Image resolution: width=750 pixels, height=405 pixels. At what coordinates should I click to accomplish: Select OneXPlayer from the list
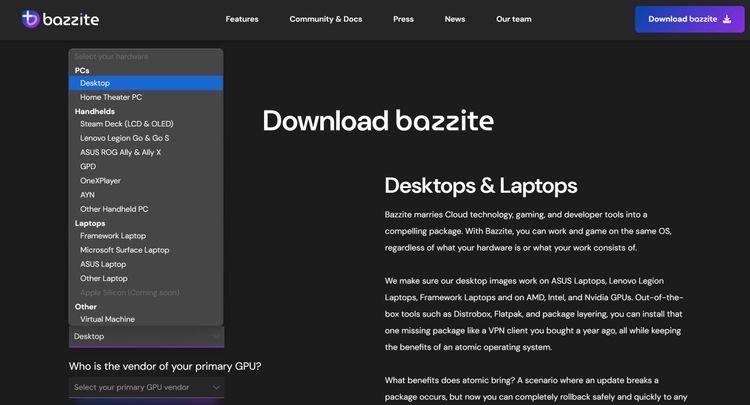point(146,181)
